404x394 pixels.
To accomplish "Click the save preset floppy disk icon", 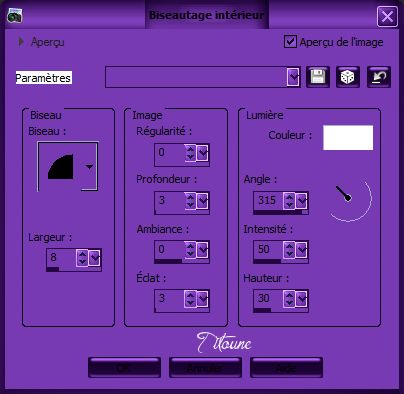I will [318, 77].
